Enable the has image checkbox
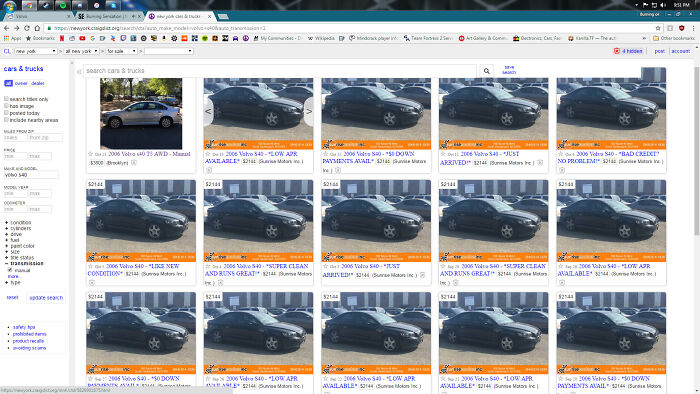The width and height of the screenshot is (700, 394). (6, 106)
